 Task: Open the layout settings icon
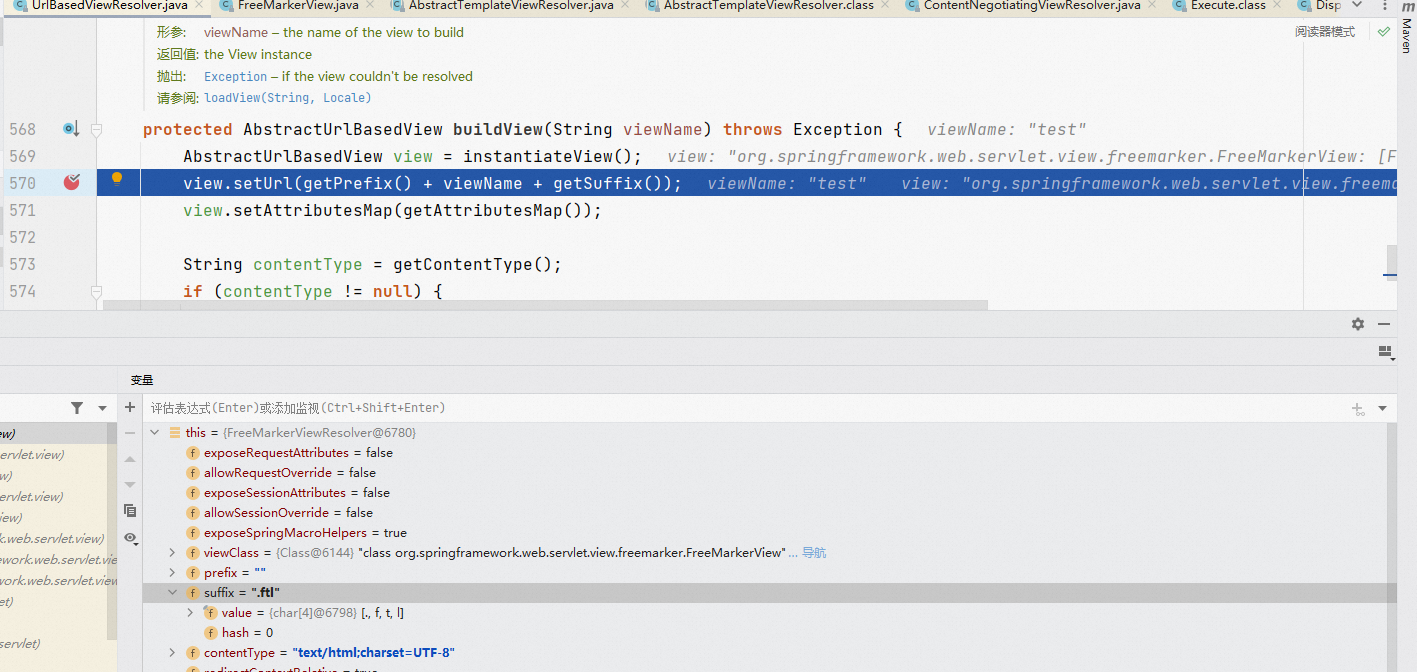tap(1385, 351)
